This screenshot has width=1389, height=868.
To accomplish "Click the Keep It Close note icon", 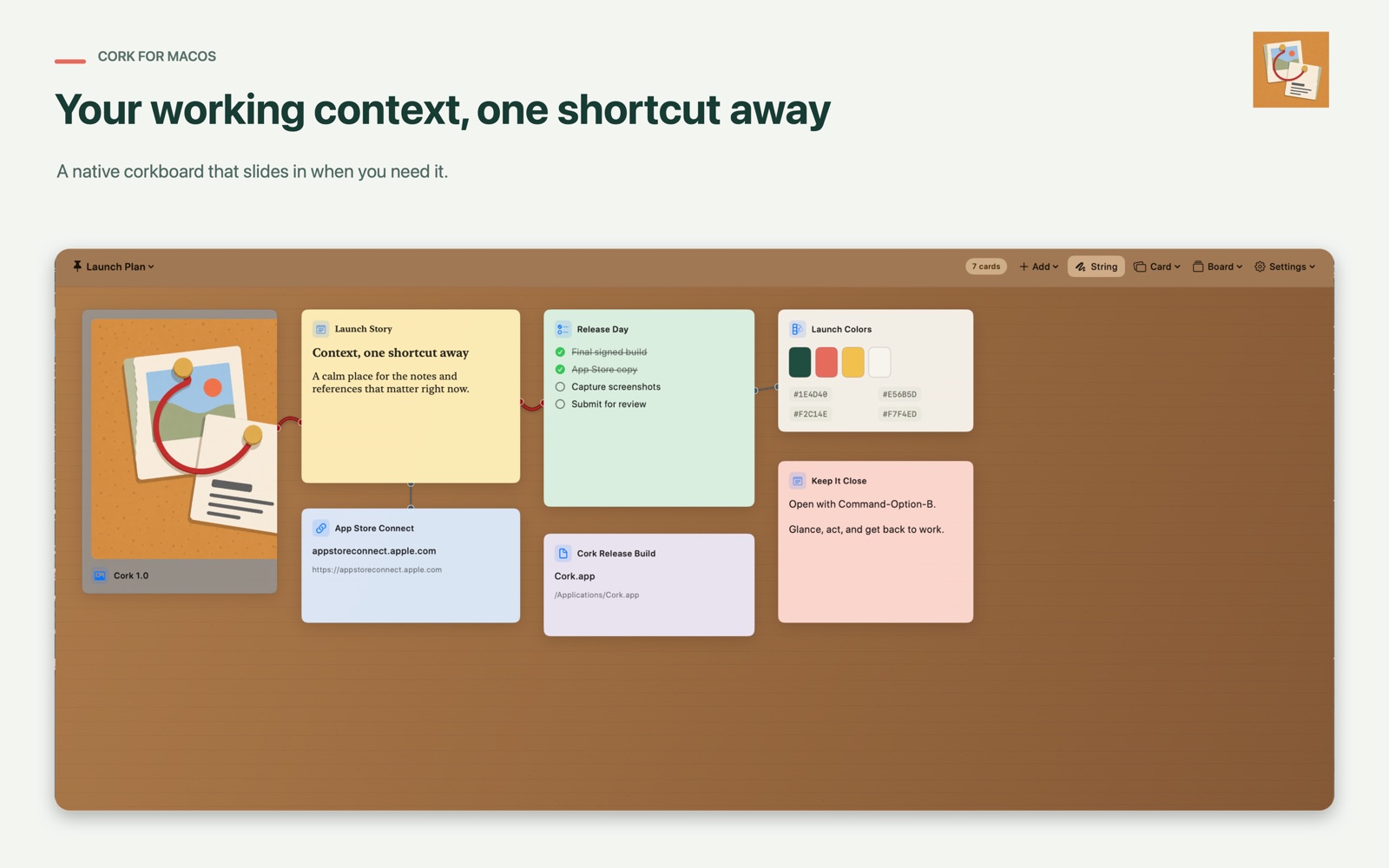I will 797,481.
